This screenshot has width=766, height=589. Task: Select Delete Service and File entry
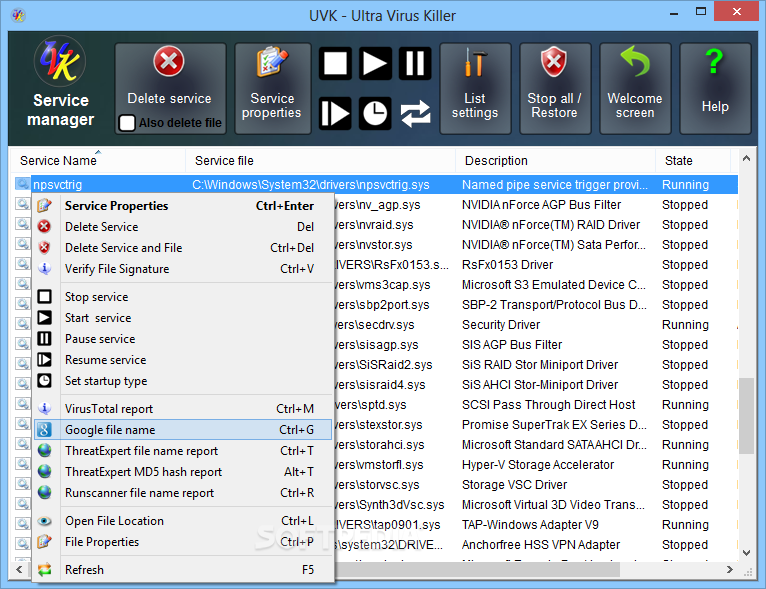pyautogui.click(x=184, y=248)
